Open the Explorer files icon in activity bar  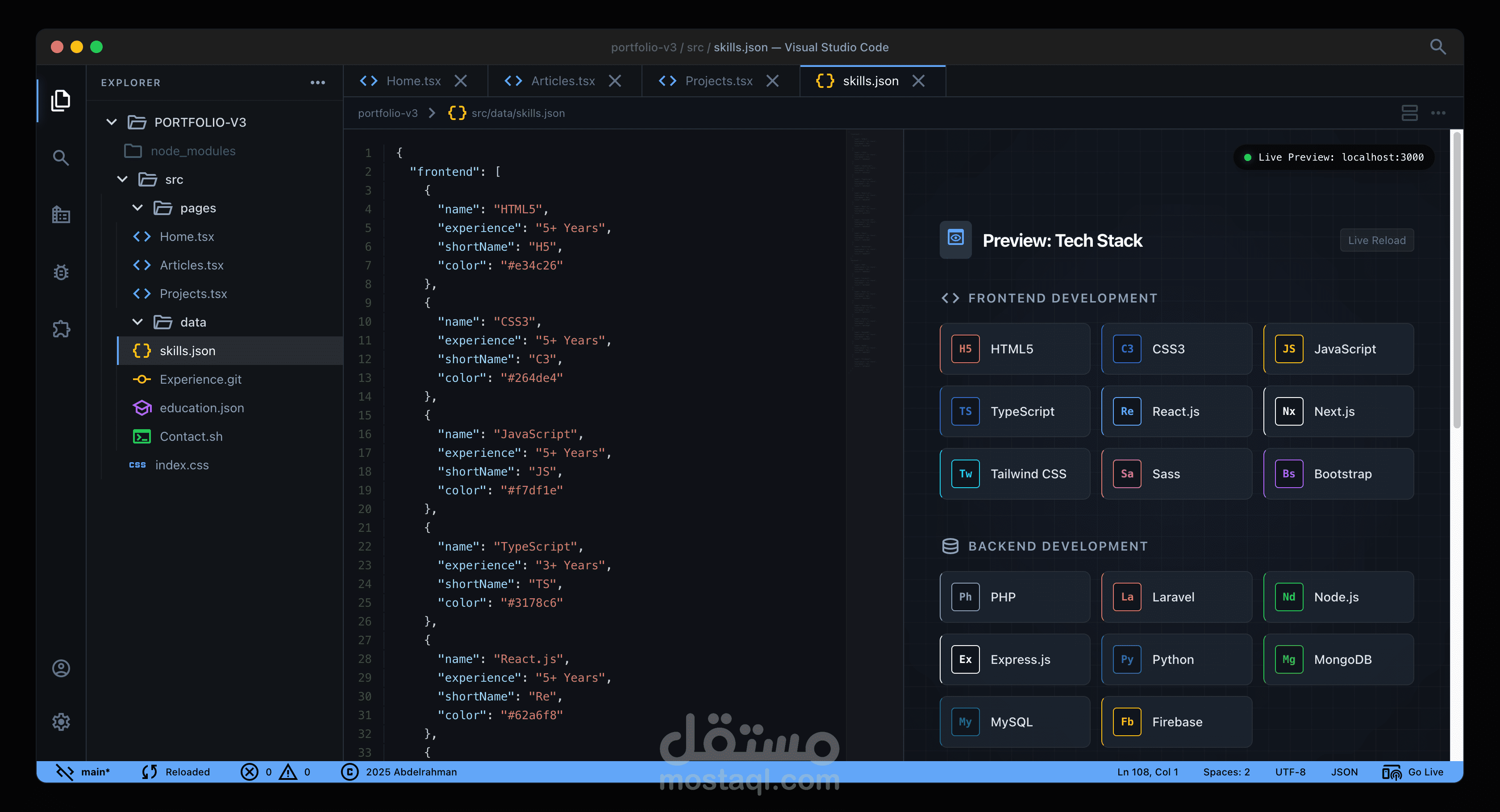click(61, 100)
